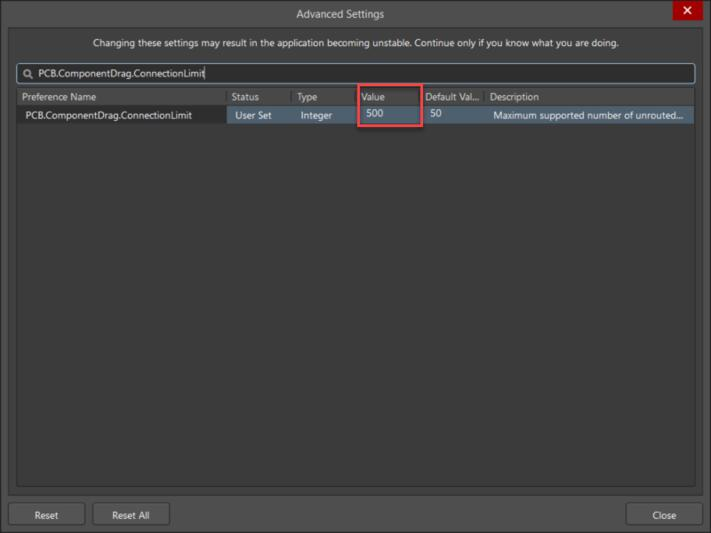Screen dimensions: 711x533
Task: Click the default value 50 cell
Action: tap(453, 114)
